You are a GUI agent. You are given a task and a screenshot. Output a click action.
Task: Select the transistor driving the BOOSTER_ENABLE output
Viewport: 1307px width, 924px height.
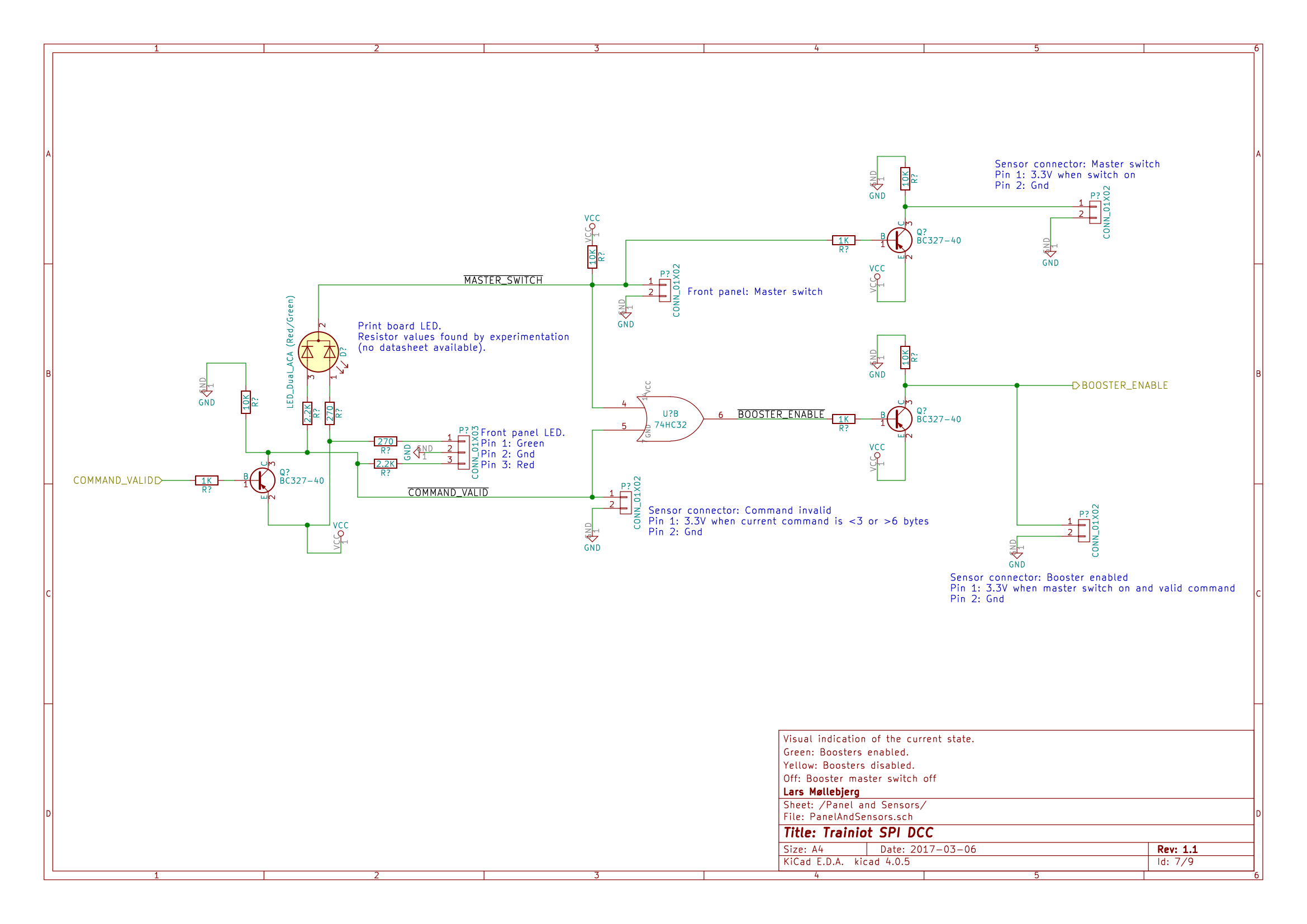pyautogui.click(x=900, y=420)
